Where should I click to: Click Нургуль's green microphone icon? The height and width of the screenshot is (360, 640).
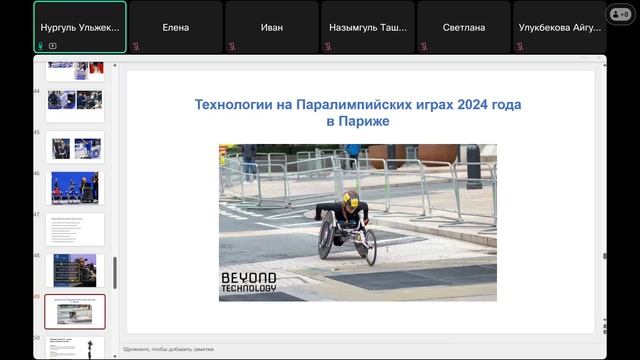40,46
